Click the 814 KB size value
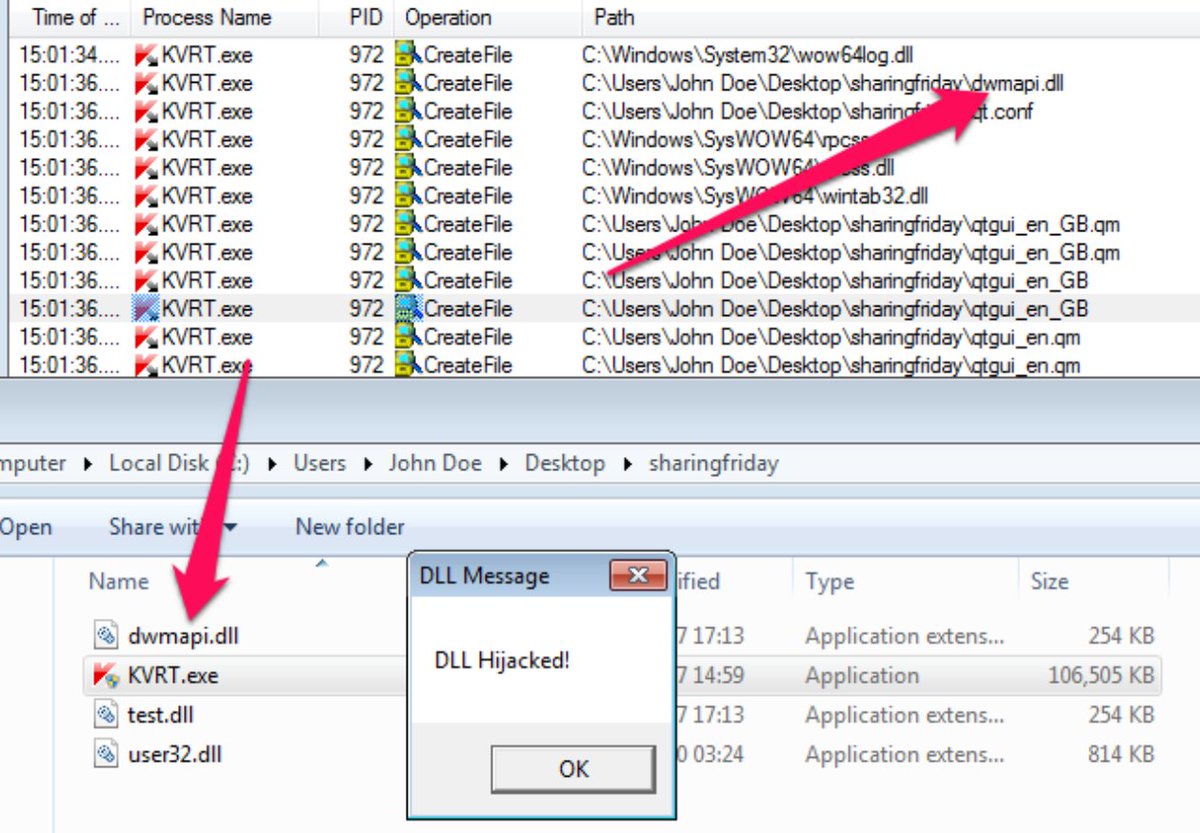 click(1121, 753)
